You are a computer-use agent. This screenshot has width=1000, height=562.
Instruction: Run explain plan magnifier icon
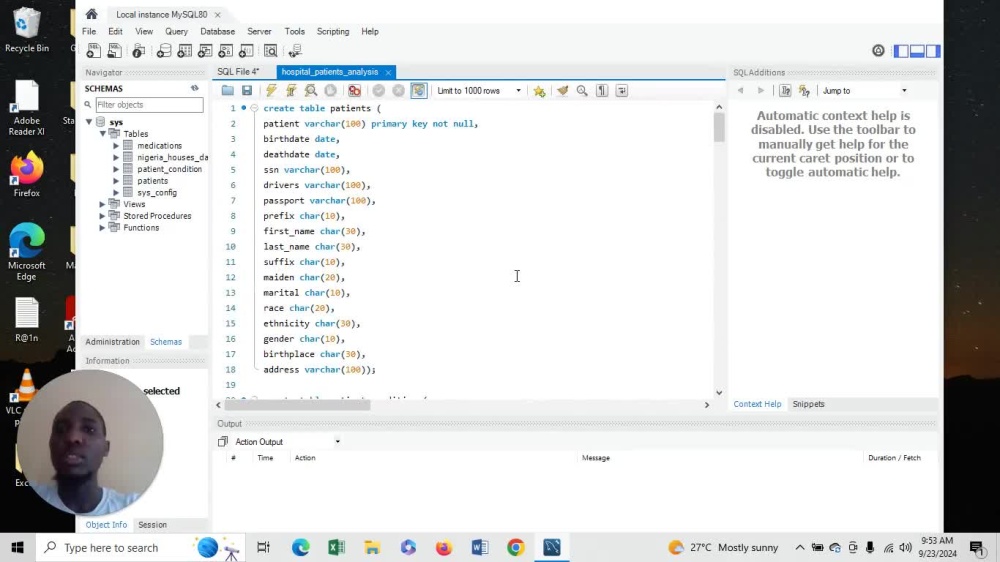311,91
